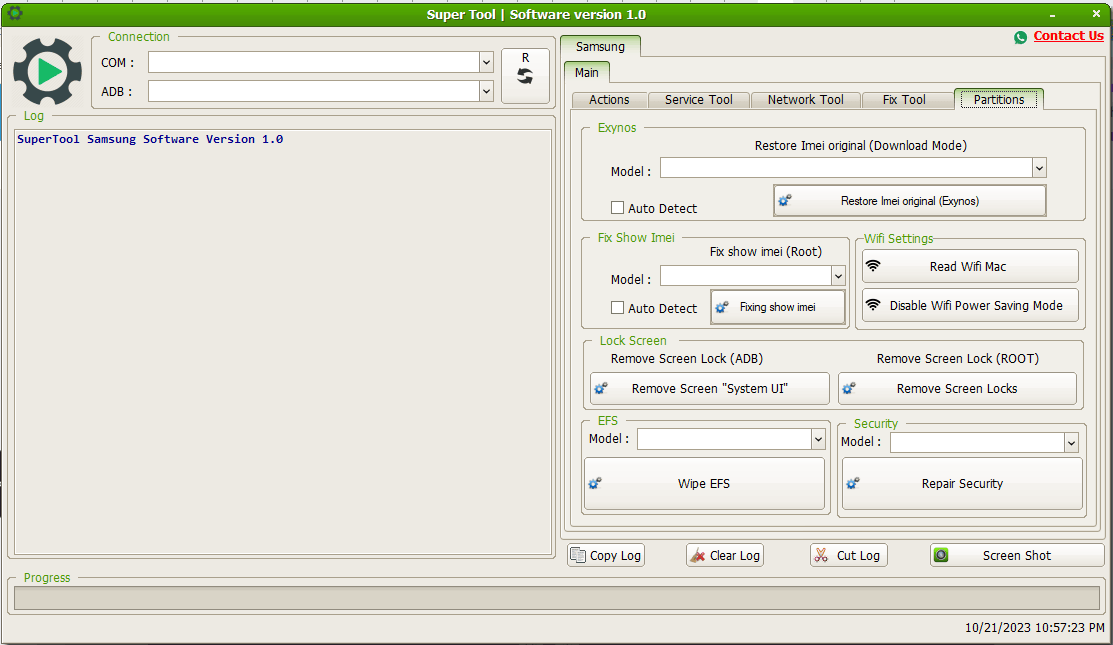Enable Auto Detect in Fix Show Imei

pyautogui.click(x=617, y=309)
